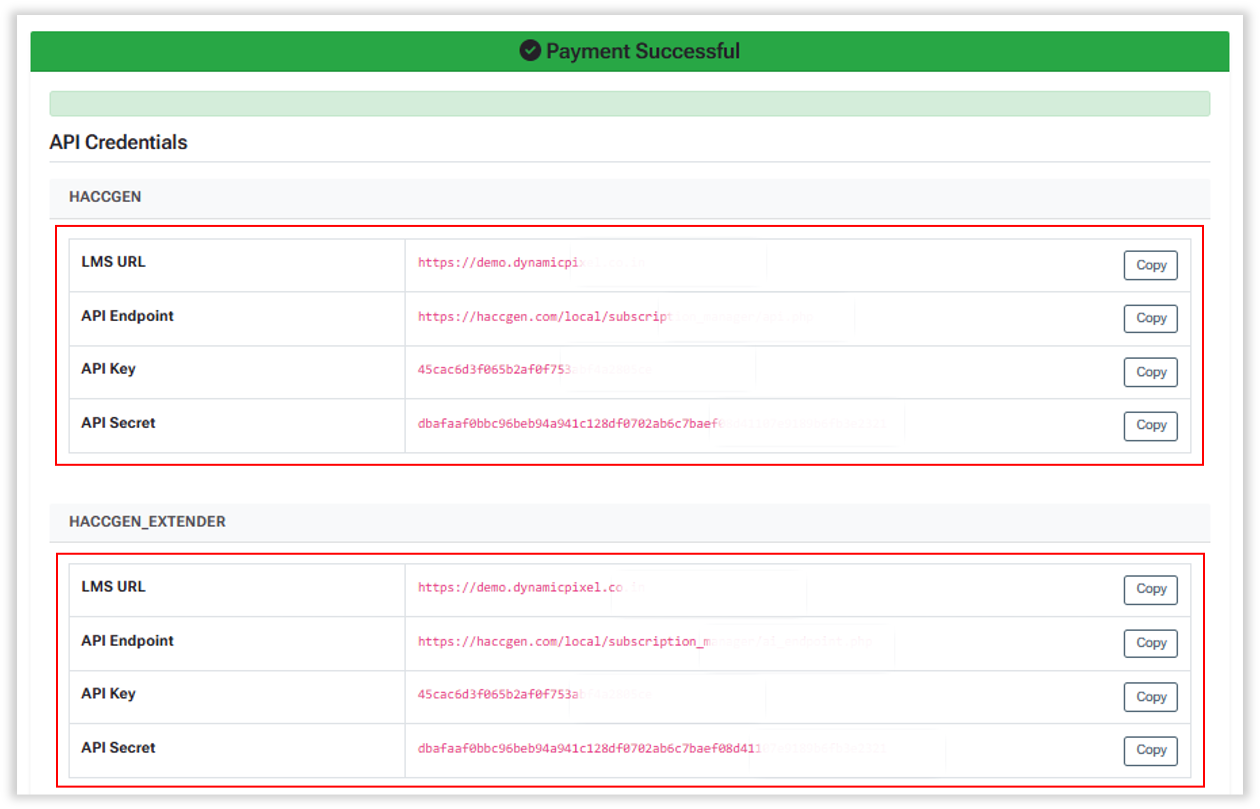The image size is (1260, 809).
Task: Click the HACCGEN_EXTENDER LMS URL value
Action: [x=532, y=588]
